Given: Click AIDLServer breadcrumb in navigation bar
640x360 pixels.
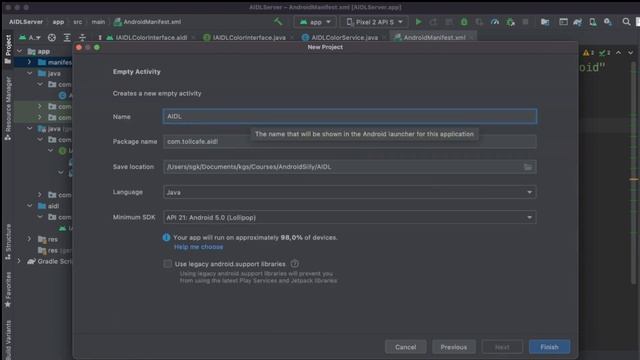Looking at the screenshot, I should coord(26,22).
